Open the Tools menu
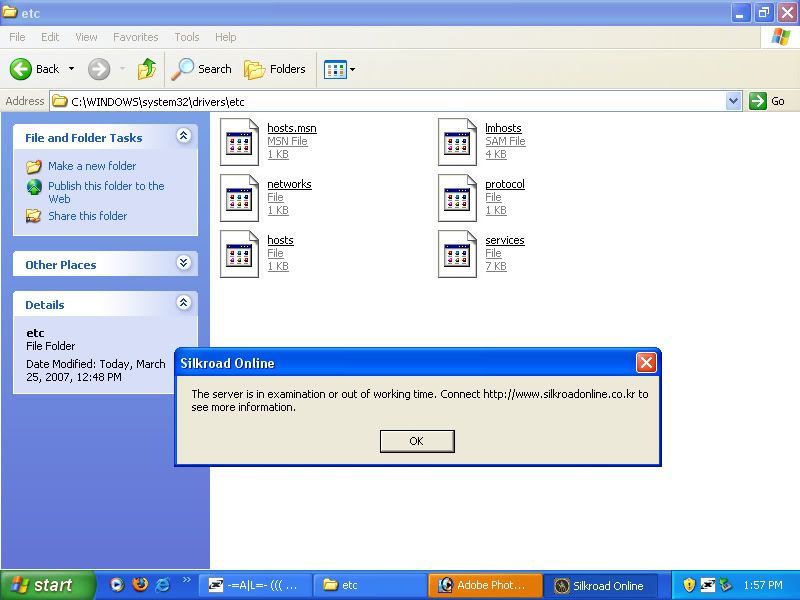Image resolution: width=800 pixels, height=600 pixels. [187, 37]
